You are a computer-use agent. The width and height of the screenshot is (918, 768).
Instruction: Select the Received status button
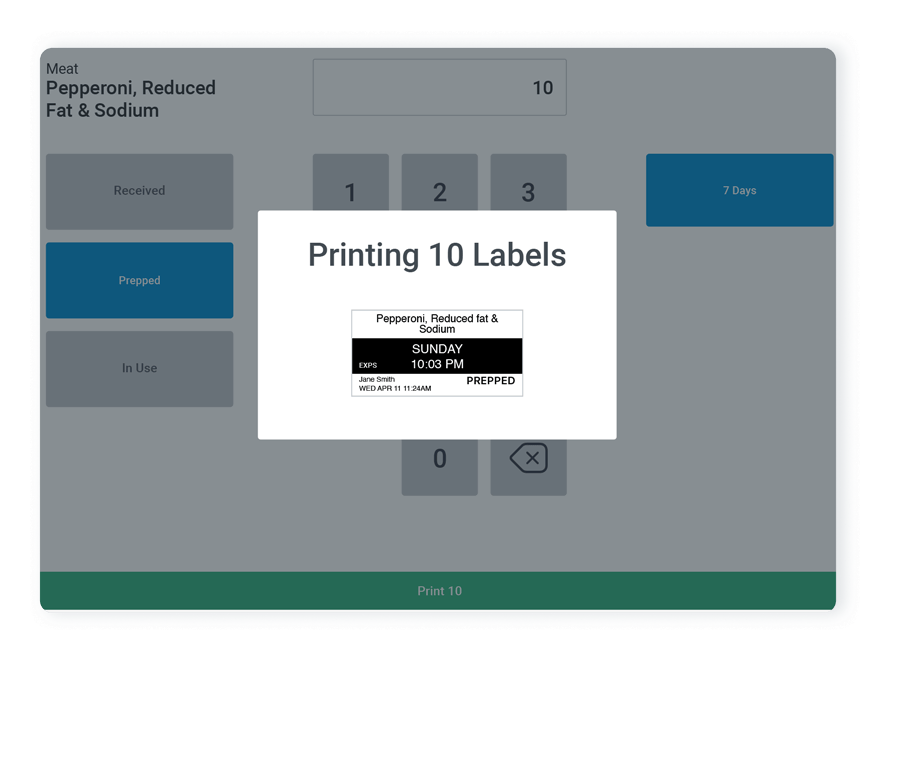pyautogui.click(x=139, y=190)
